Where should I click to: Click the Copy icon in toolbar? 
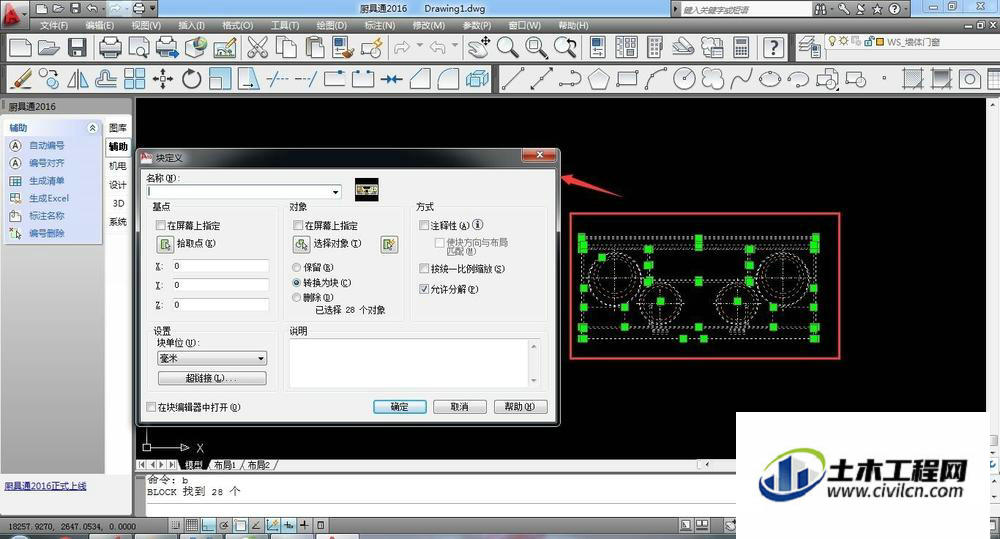pyautogui.click(x=286, y=47)
